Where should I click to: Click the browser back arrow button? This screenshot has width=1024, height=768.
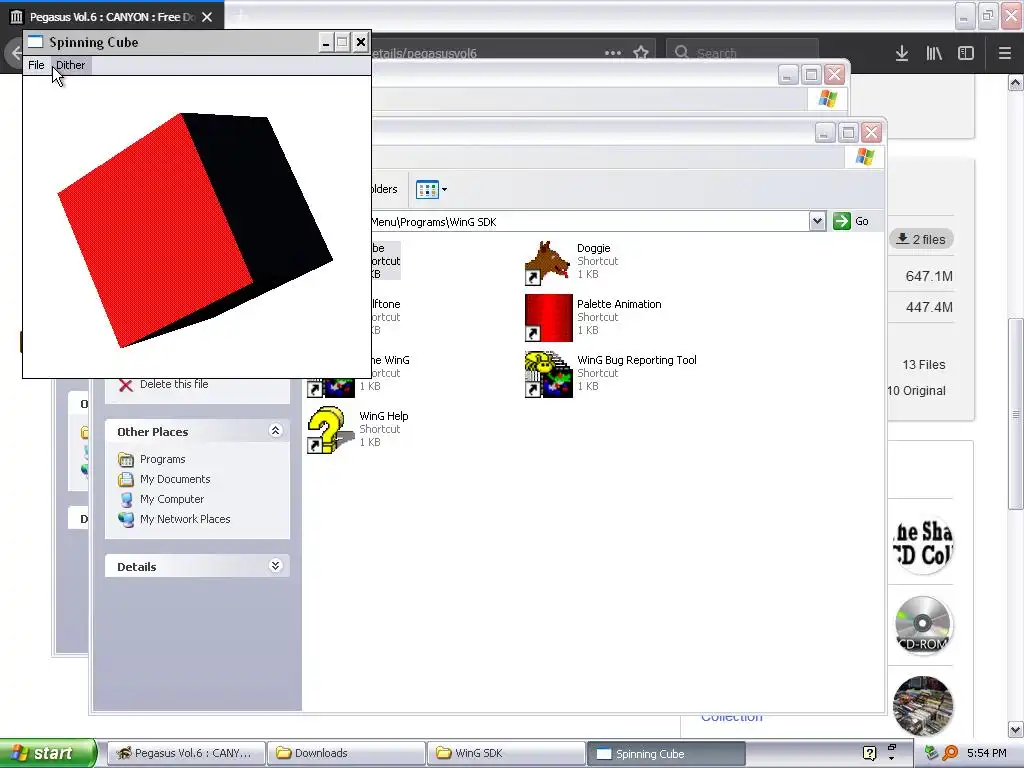click(x=16, y=53)
